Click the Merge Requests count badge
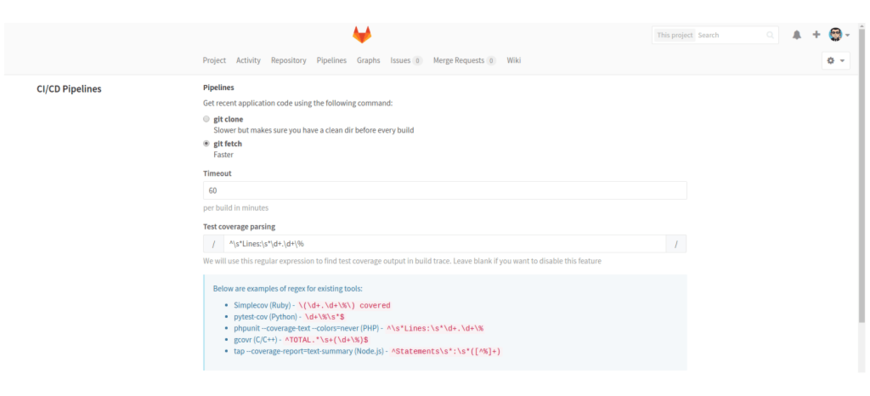 click(x=491, y=60)
